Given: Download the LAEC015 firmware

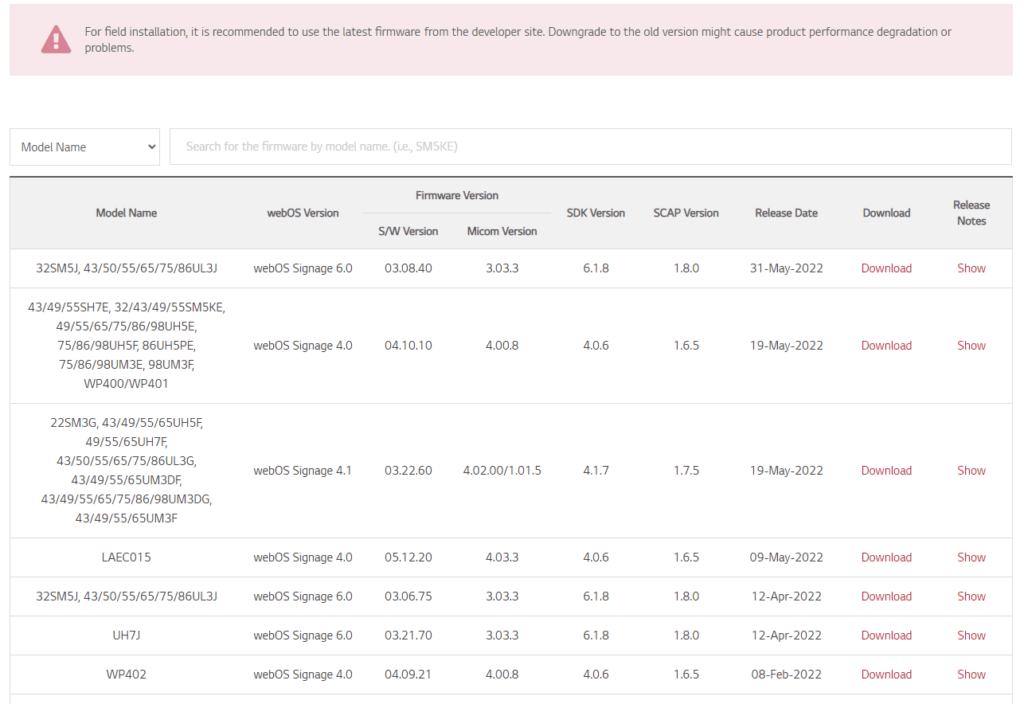Looking at the screenshot, I should tap(886, 558).
